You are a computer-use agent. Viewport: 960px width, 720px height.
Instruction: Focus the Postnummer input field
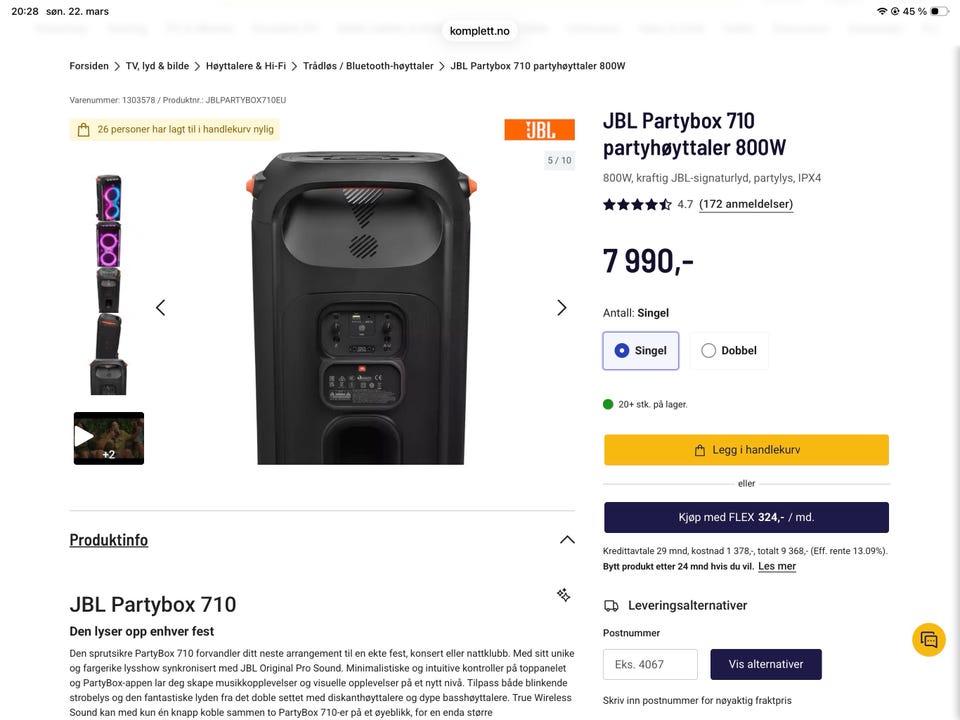pos(650,664)
